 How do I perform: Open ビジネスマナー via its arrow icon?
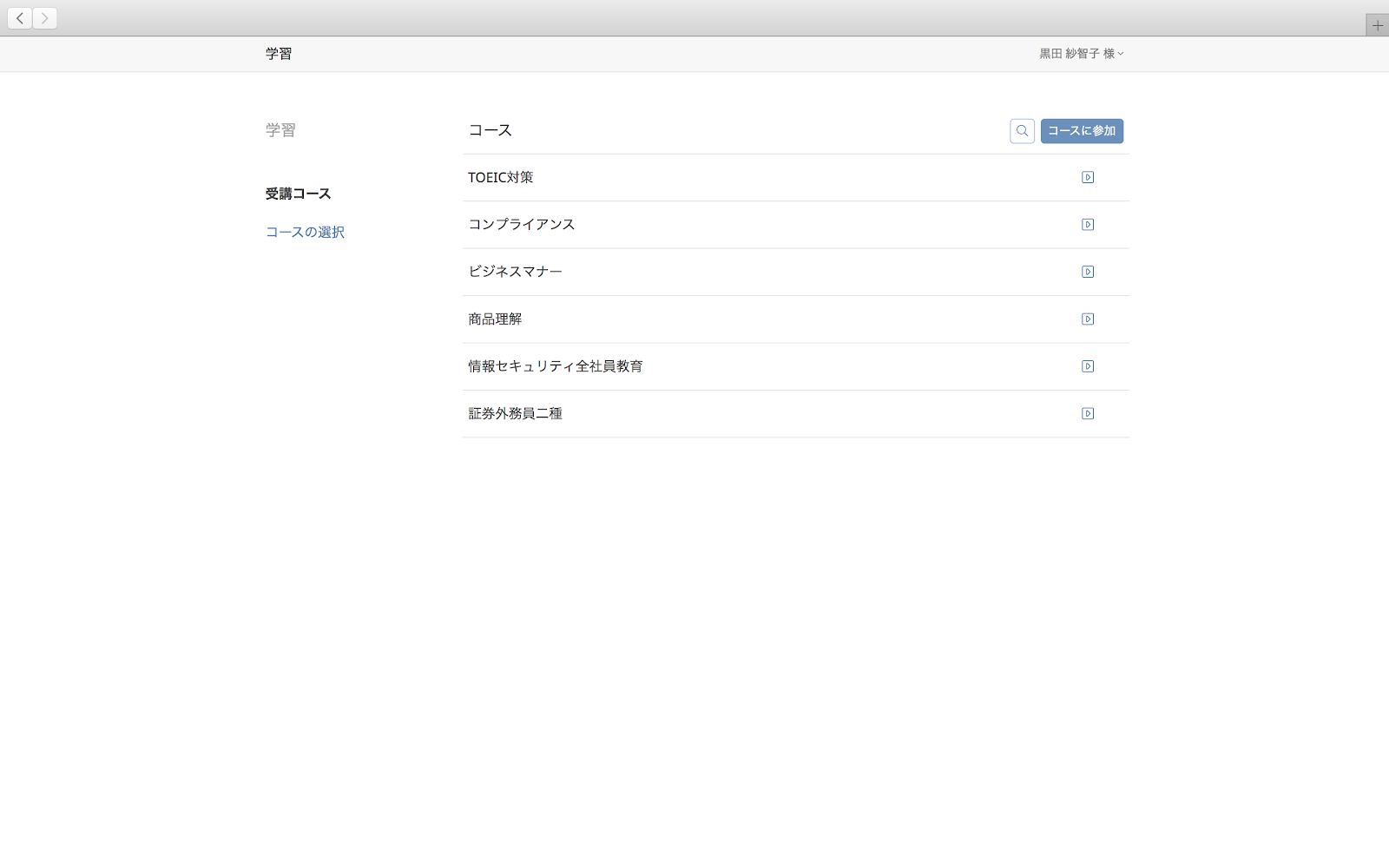point(1087,272)
